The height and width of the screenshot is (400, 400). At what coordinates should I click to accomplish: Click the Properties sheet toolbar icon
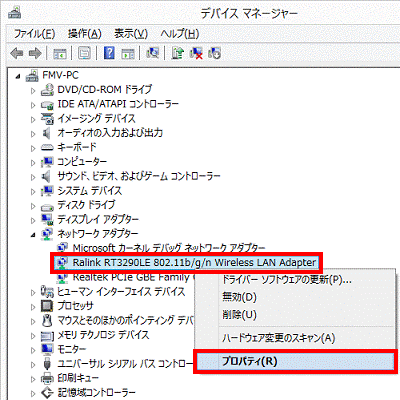(x=84, y=53)
